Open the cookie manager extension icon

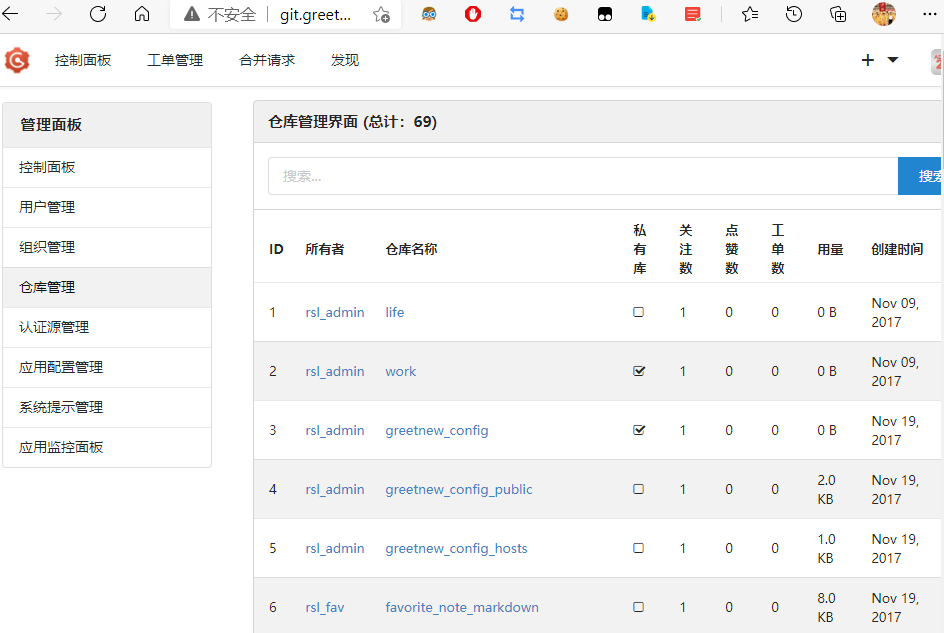(x=560, y=15)
